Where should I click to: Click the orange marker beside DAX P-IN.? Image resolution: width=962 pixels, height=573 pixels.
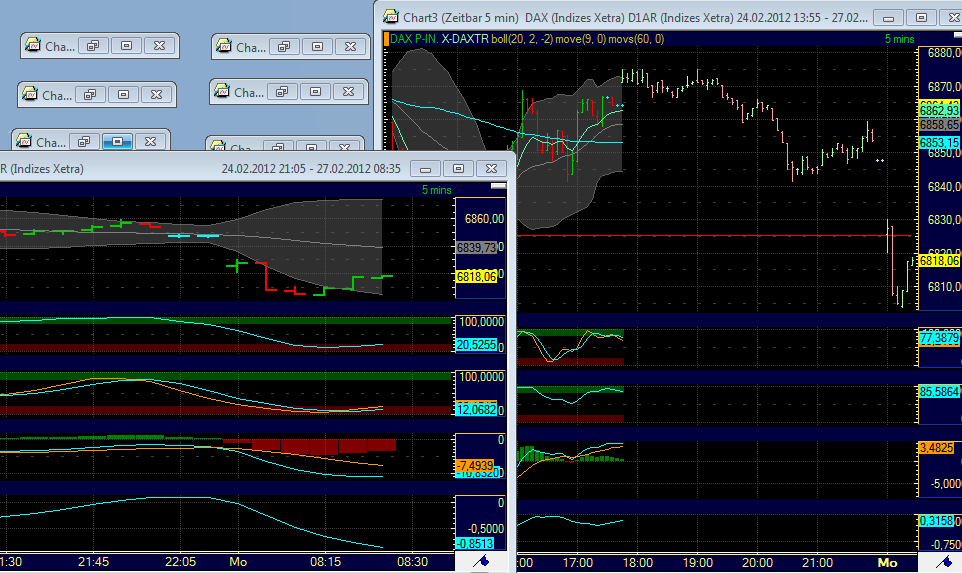[386, 39]
